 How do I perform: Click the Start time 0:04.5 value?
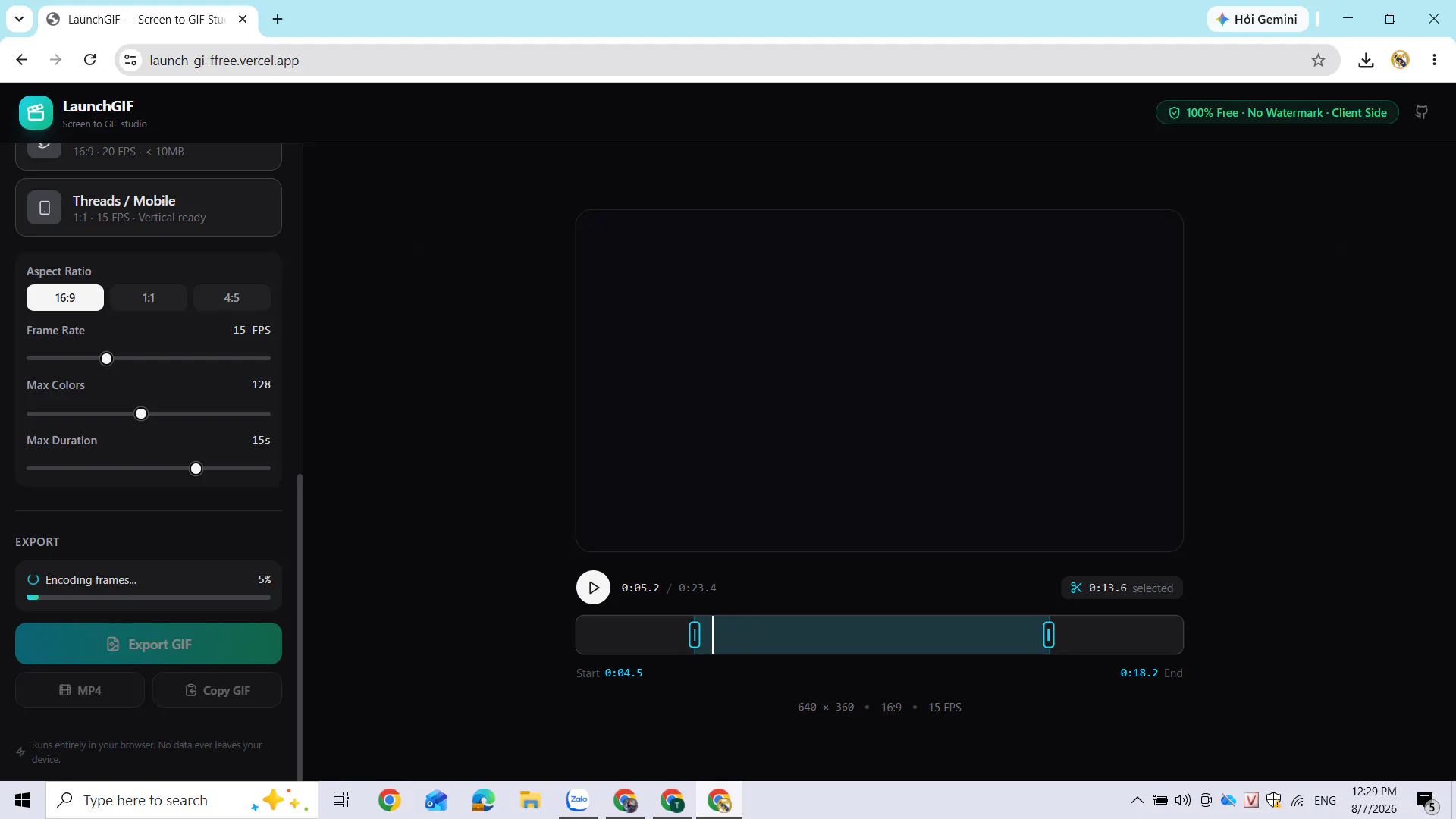click(623, 673)
